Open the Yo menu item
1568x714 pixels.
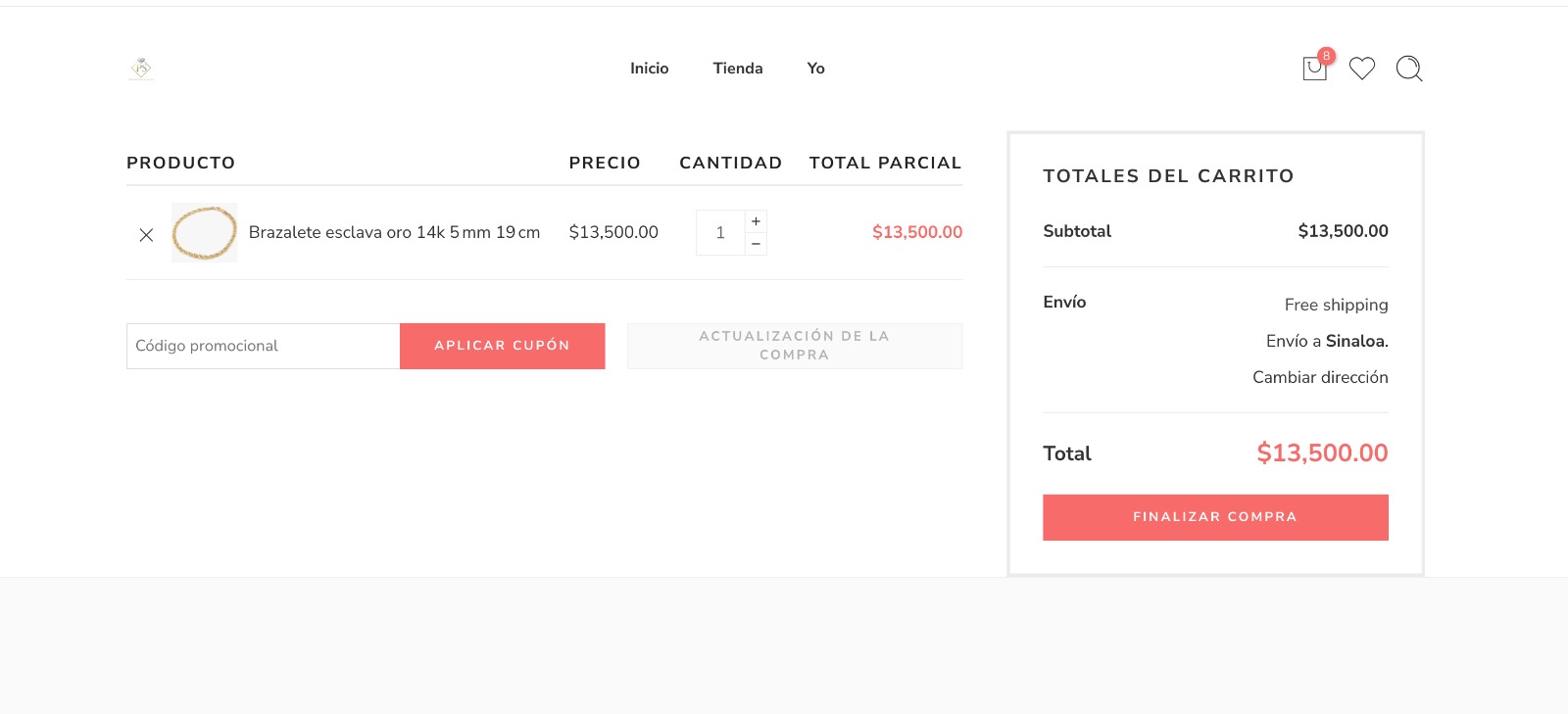click(815, 69)
